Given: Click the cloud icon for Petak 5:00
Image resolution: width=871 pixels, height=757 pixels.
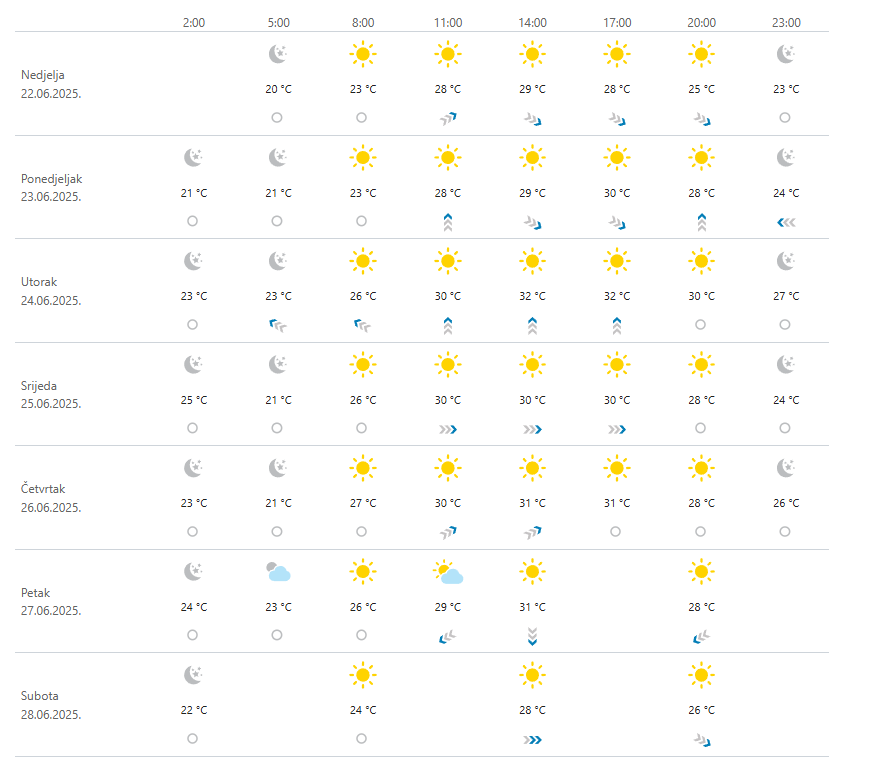Looking at the screenshot, I should pyautogui.click(x=278, y=572).
